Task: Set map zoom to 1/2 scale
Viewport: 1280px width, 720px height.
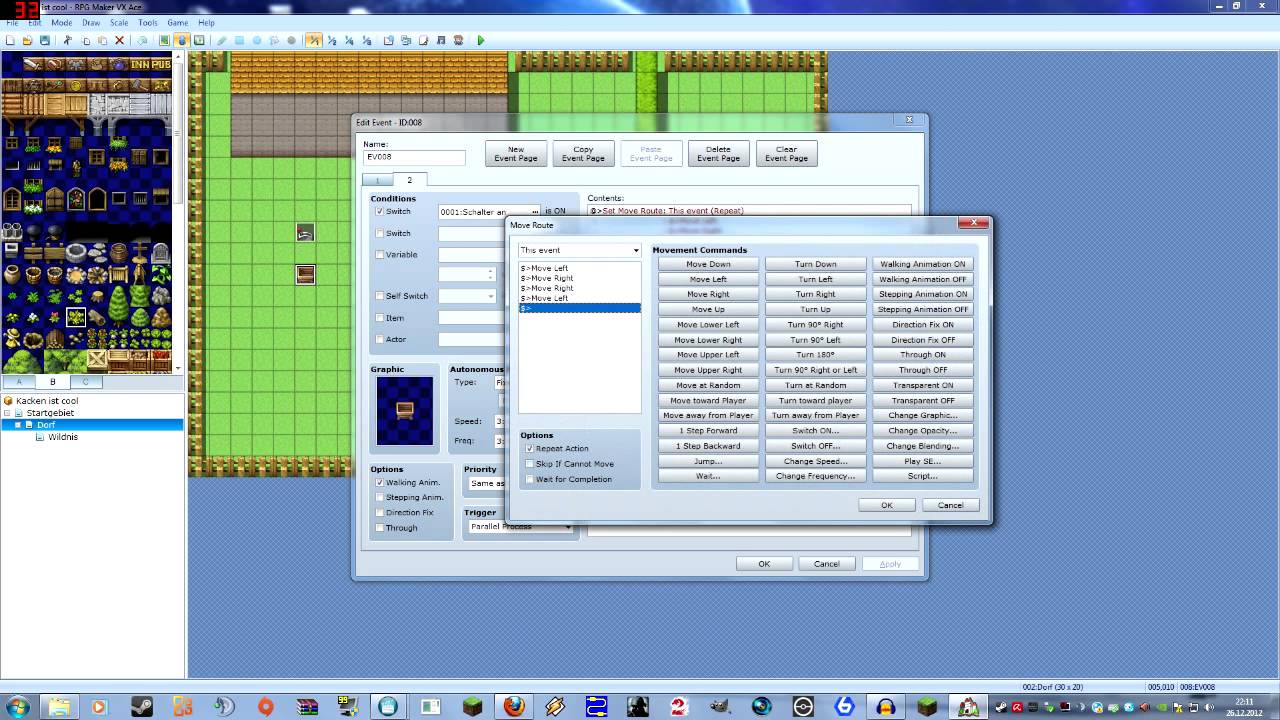Action: point(332,40)
